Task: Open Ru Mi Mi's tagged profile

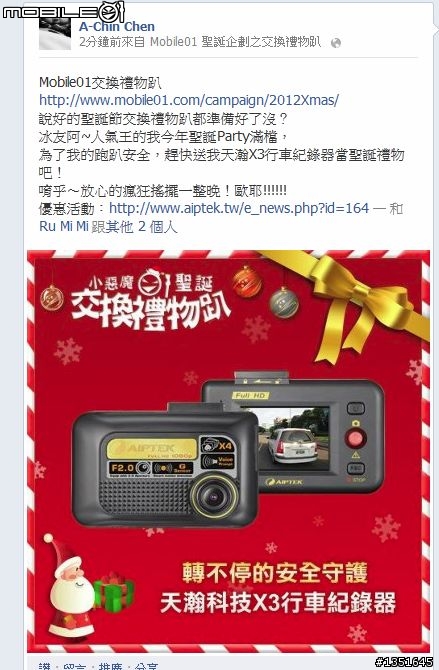Action: pyautogui.click(x=64, y=226)
